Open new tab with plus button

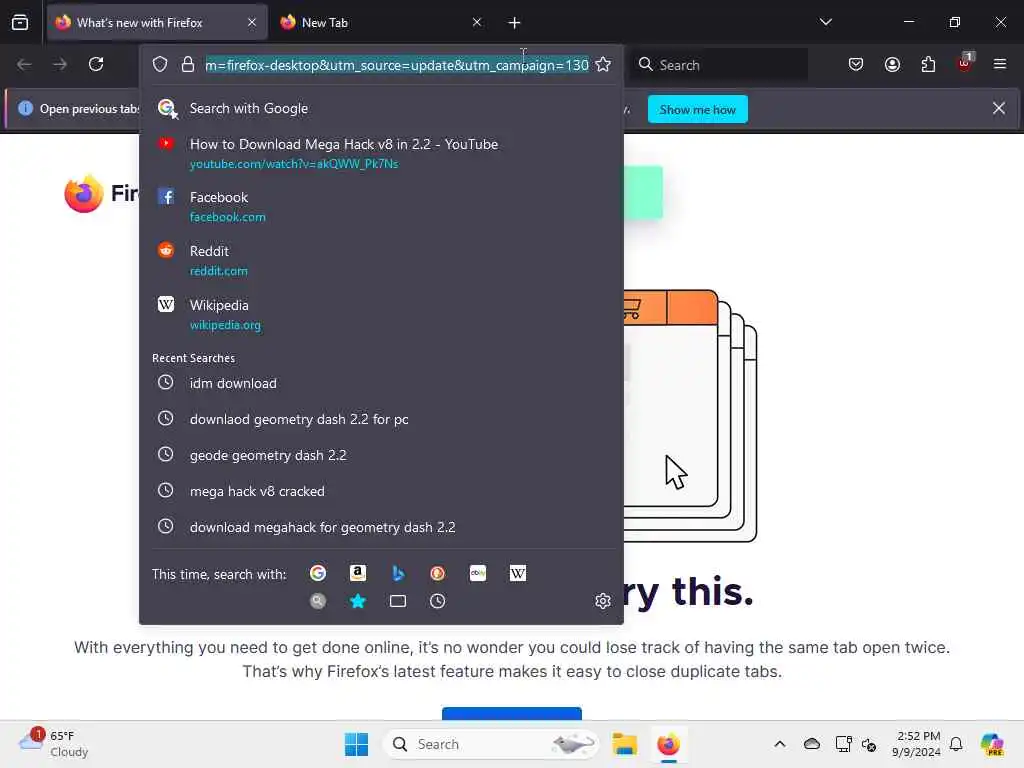click(x=515, y=23)
